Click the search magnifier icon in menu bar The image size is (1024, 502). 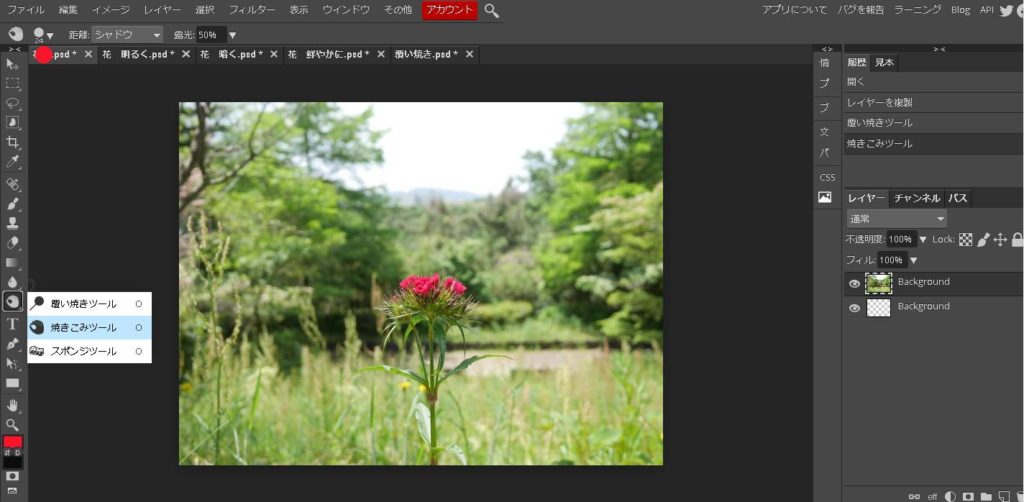click(x=492, y=10)
